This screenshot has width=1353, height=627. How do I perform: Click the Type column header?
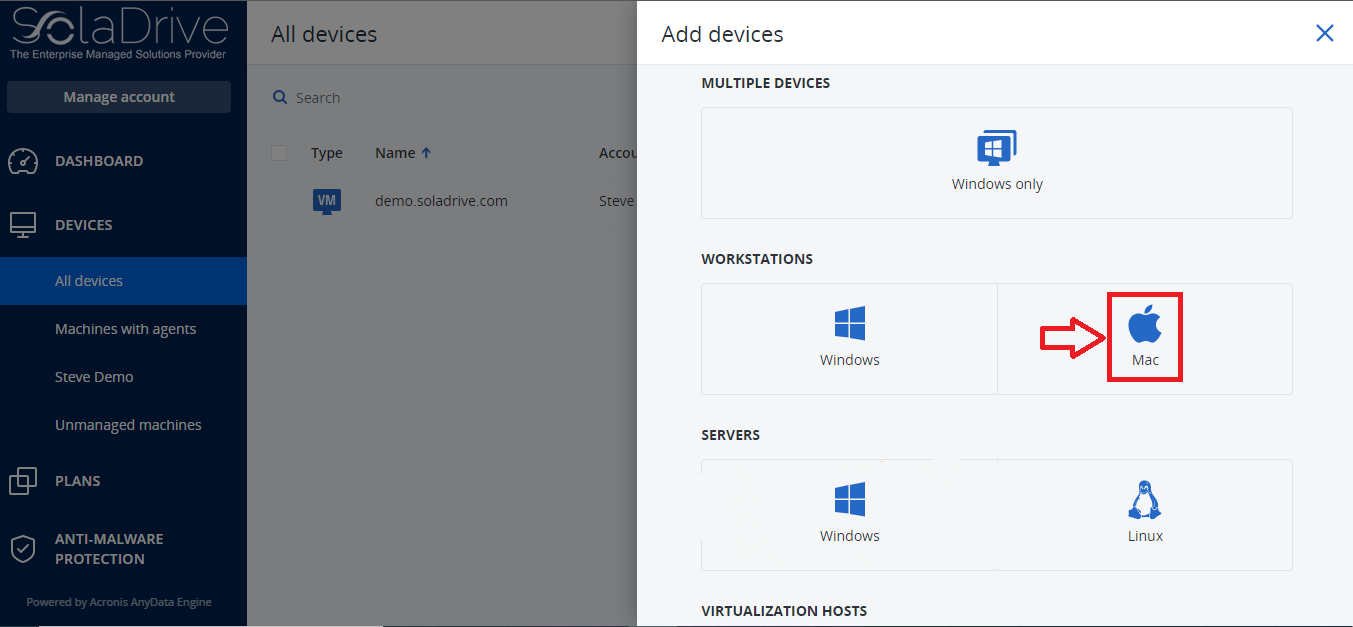327,153
